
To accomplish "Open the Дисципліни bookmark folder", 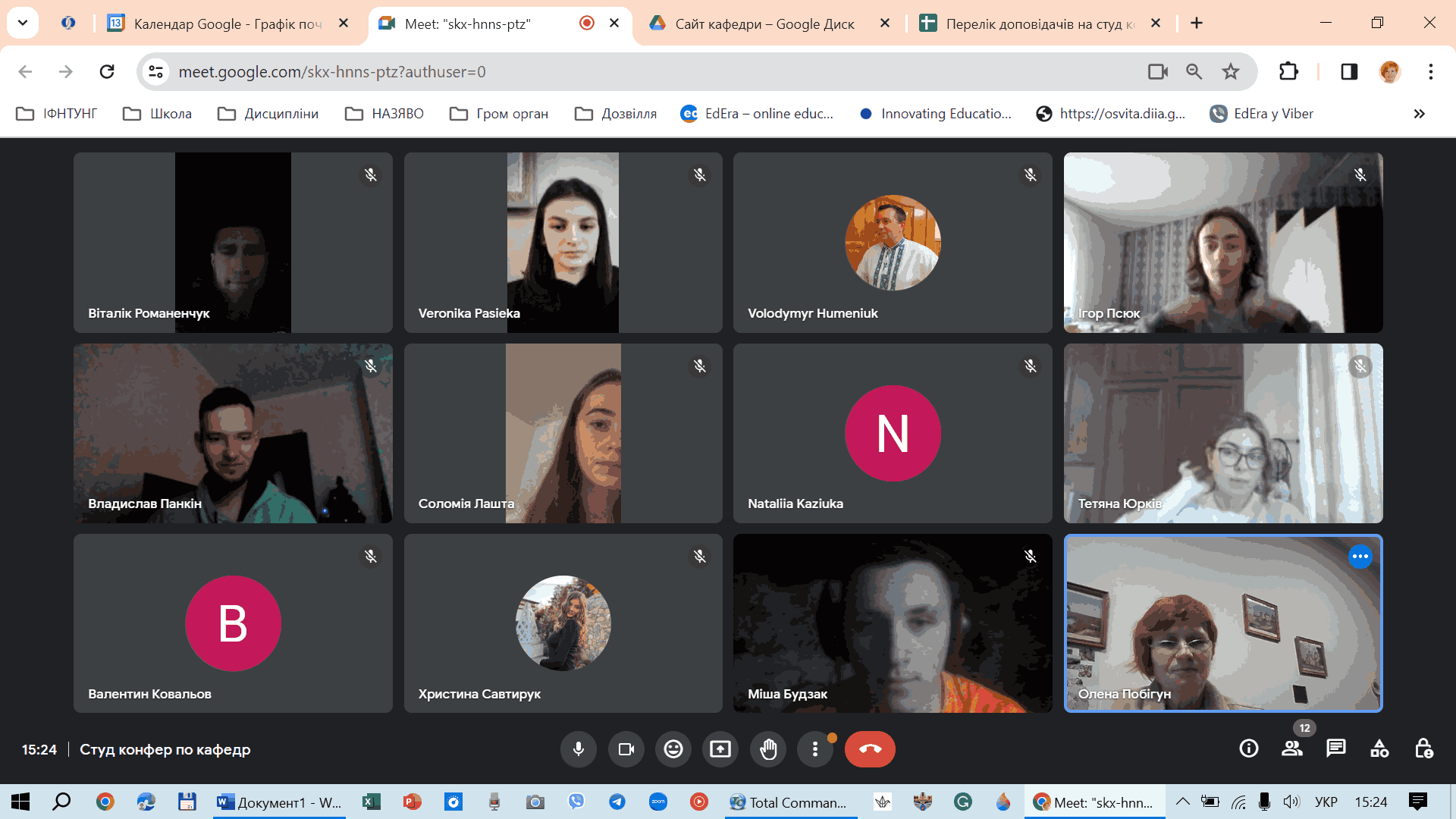I will [268, 114].
